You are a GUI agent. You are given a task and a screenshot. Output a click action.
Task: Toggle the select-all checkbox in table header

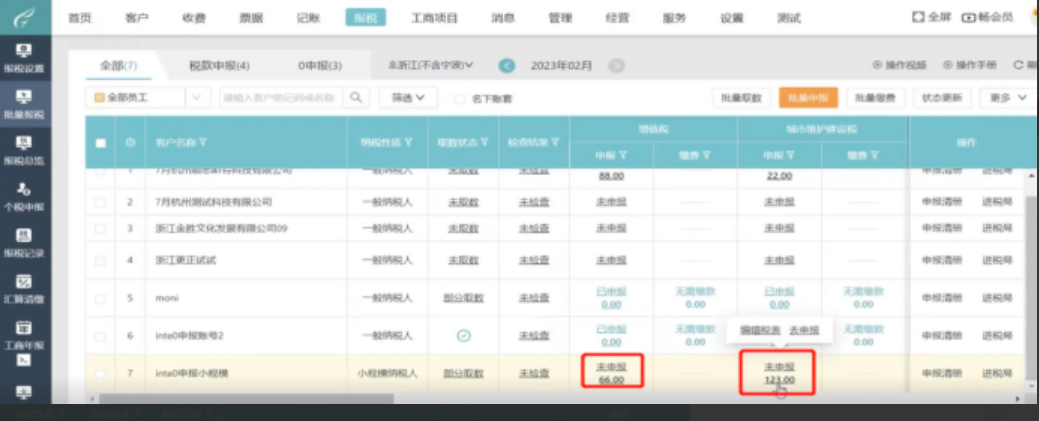100,143
